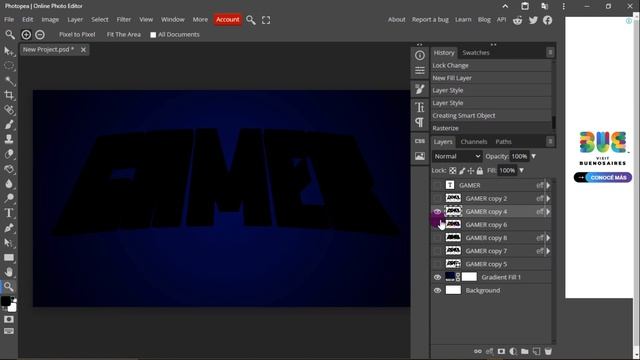The image size is (640, 360).
Task: Hide the Background layer
Action: coord(437,290)
